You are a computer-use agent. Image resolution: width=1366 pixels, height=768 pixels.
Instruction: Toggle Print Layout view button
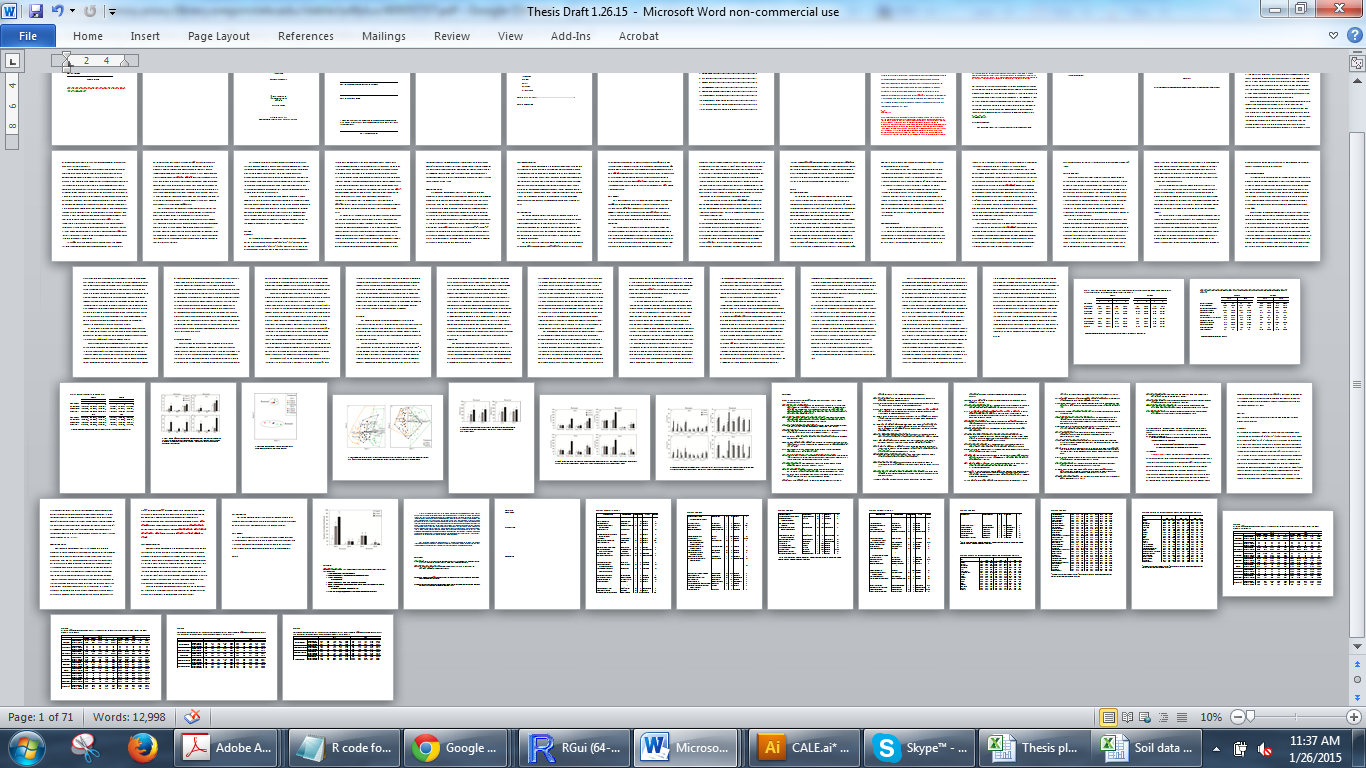[x=1108, y=717]
